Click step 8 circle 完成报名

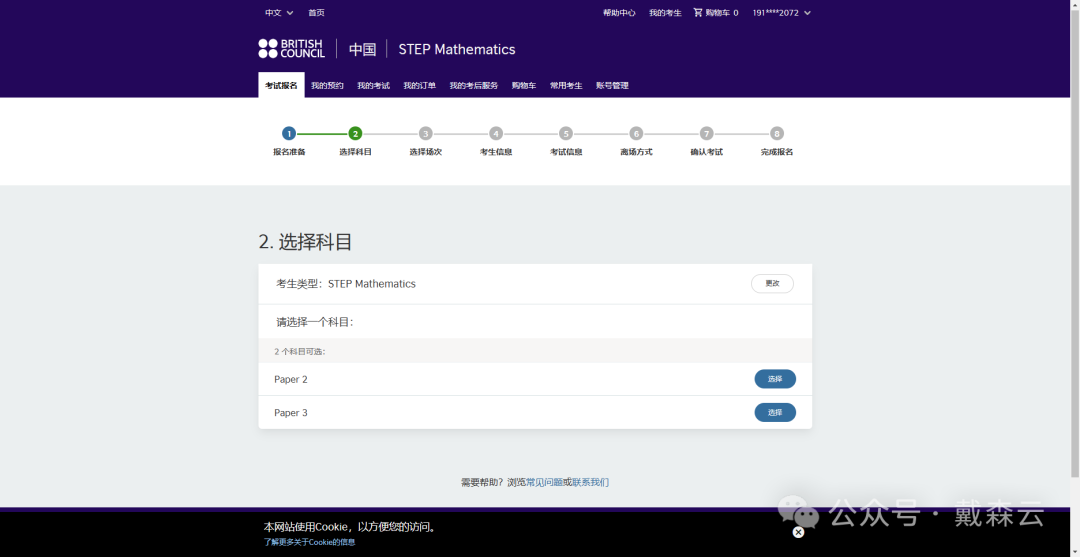coord(777,134)
